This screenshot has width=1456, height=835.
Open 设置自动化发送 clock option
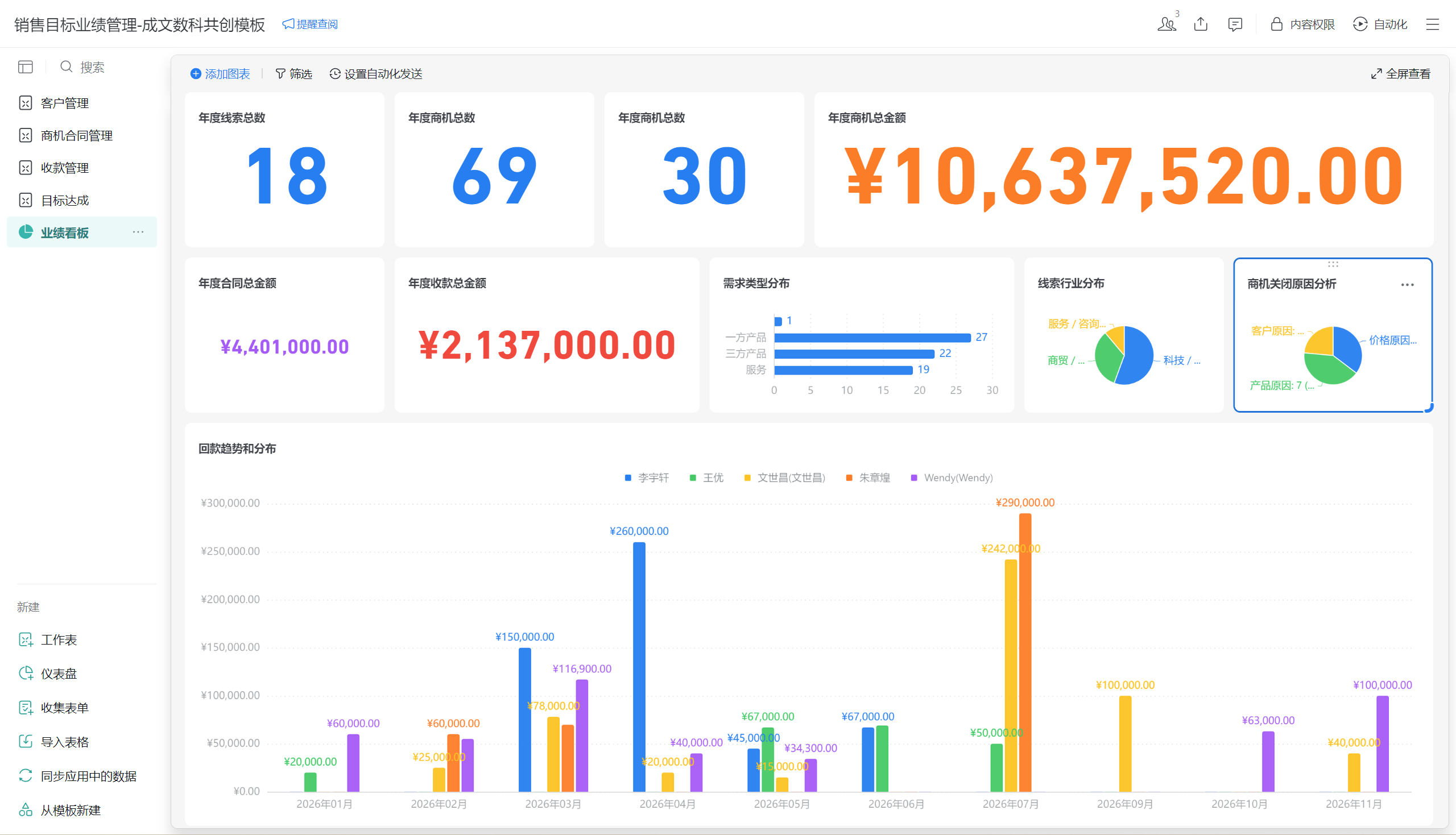pyautogui.click(x=376, y=74)
